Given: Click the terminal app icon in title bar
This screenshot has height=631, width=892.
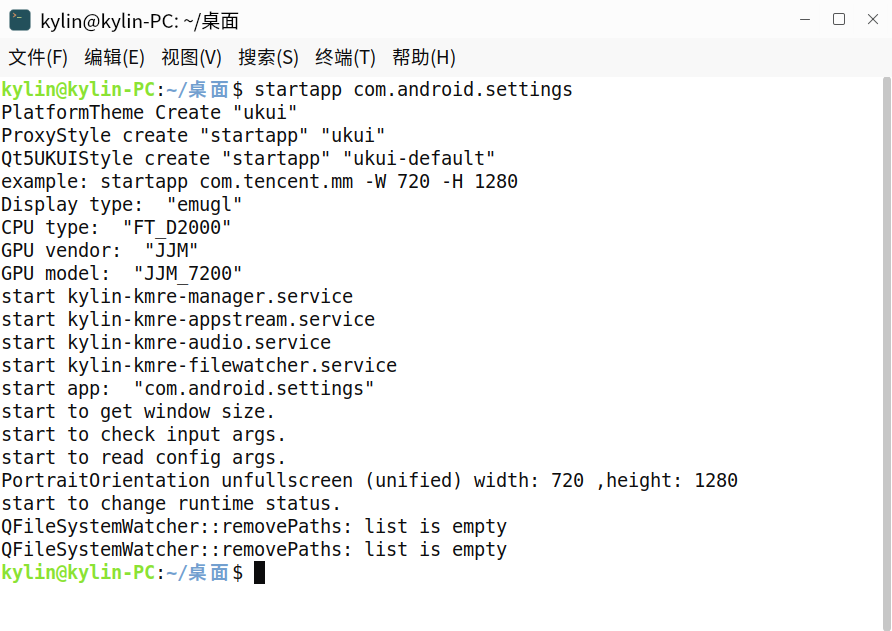Looking at the screenshot, I should pos(20,20).
